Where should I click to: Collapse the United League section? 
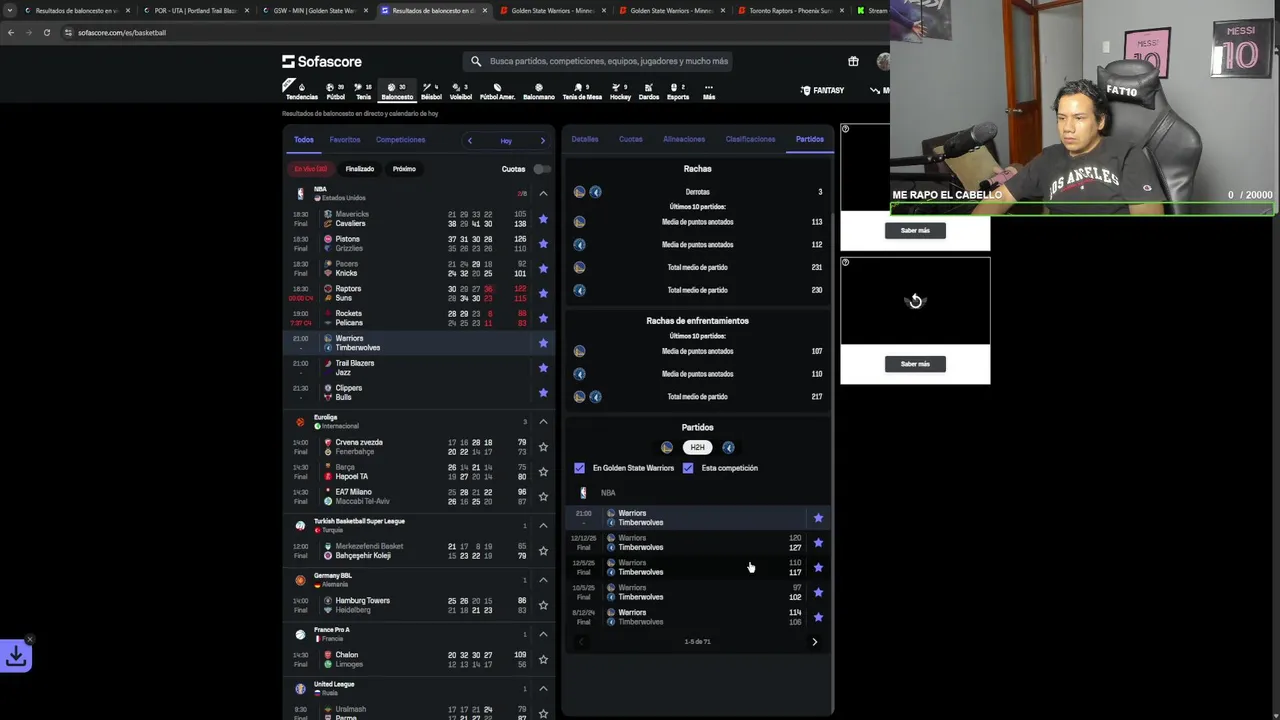543,689
